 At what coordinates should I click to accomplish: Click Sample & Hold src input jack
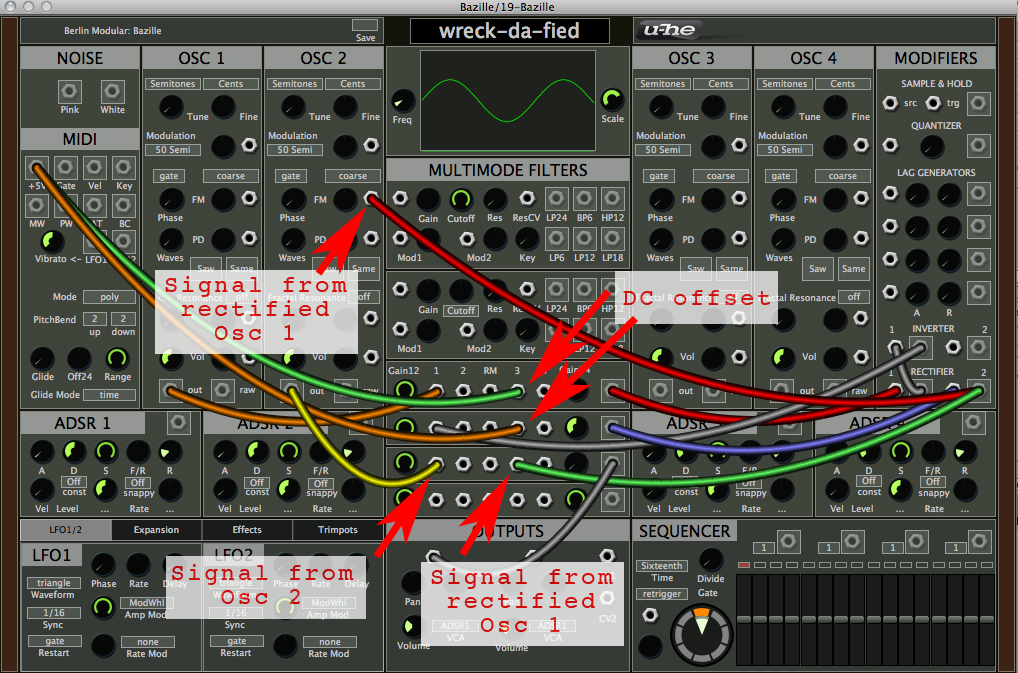coord(890,103)
